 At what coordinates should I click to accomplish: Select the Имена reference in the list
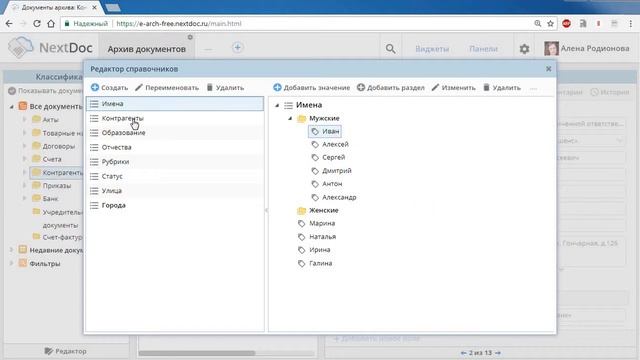click(x=175, y=104)
